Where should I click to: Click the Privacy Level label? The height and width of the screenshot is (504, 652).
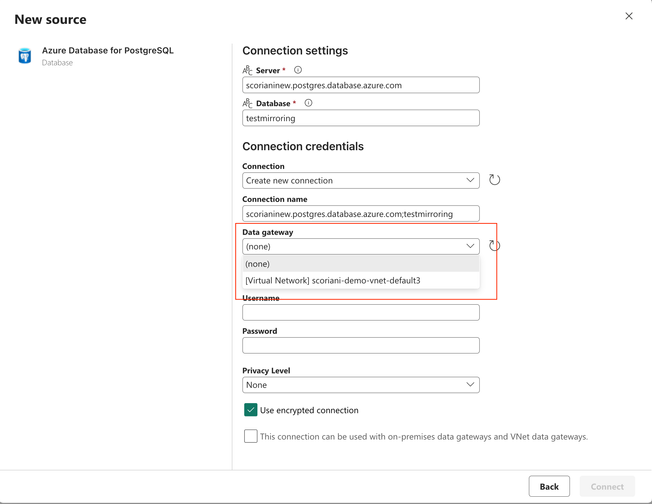click(x=266, y=370)
